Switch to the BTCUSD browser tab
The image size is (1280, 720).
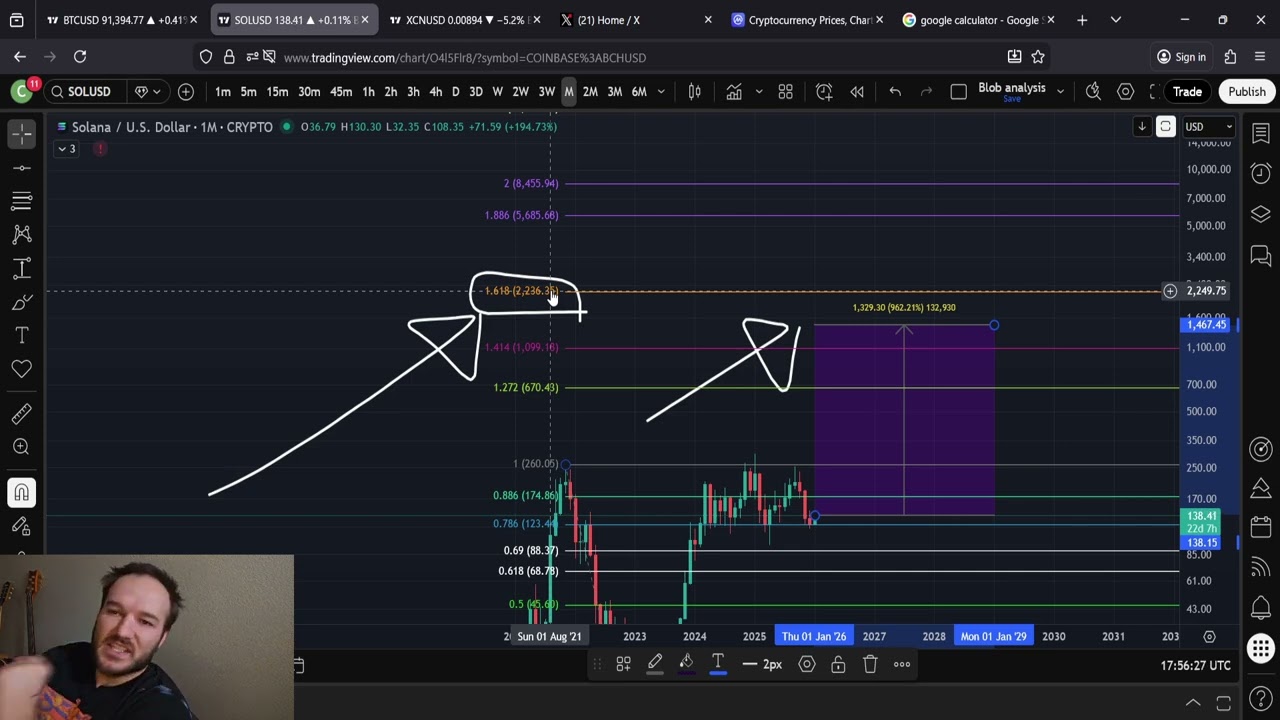pos(120,20)
